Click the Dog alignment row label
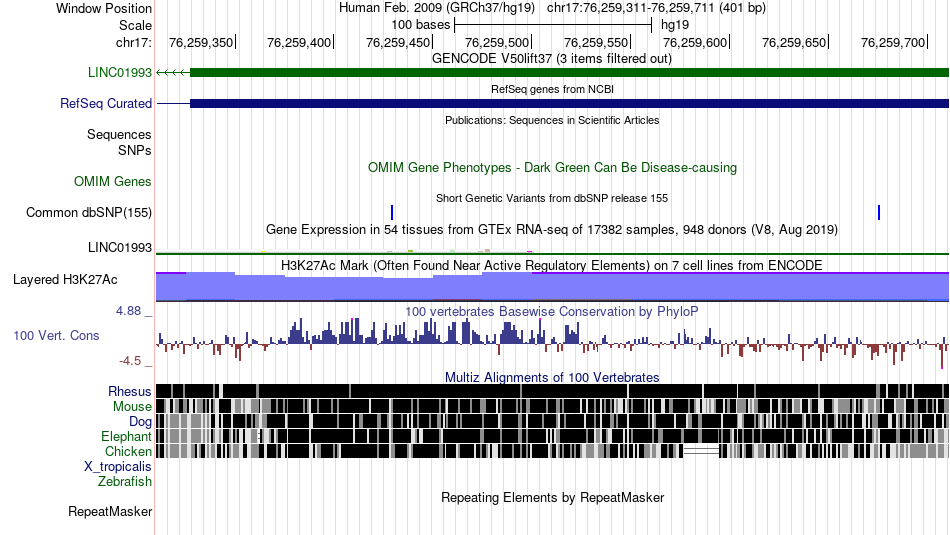Image resolution: width=950 pixels, height=535 pixels. [140, 422]
